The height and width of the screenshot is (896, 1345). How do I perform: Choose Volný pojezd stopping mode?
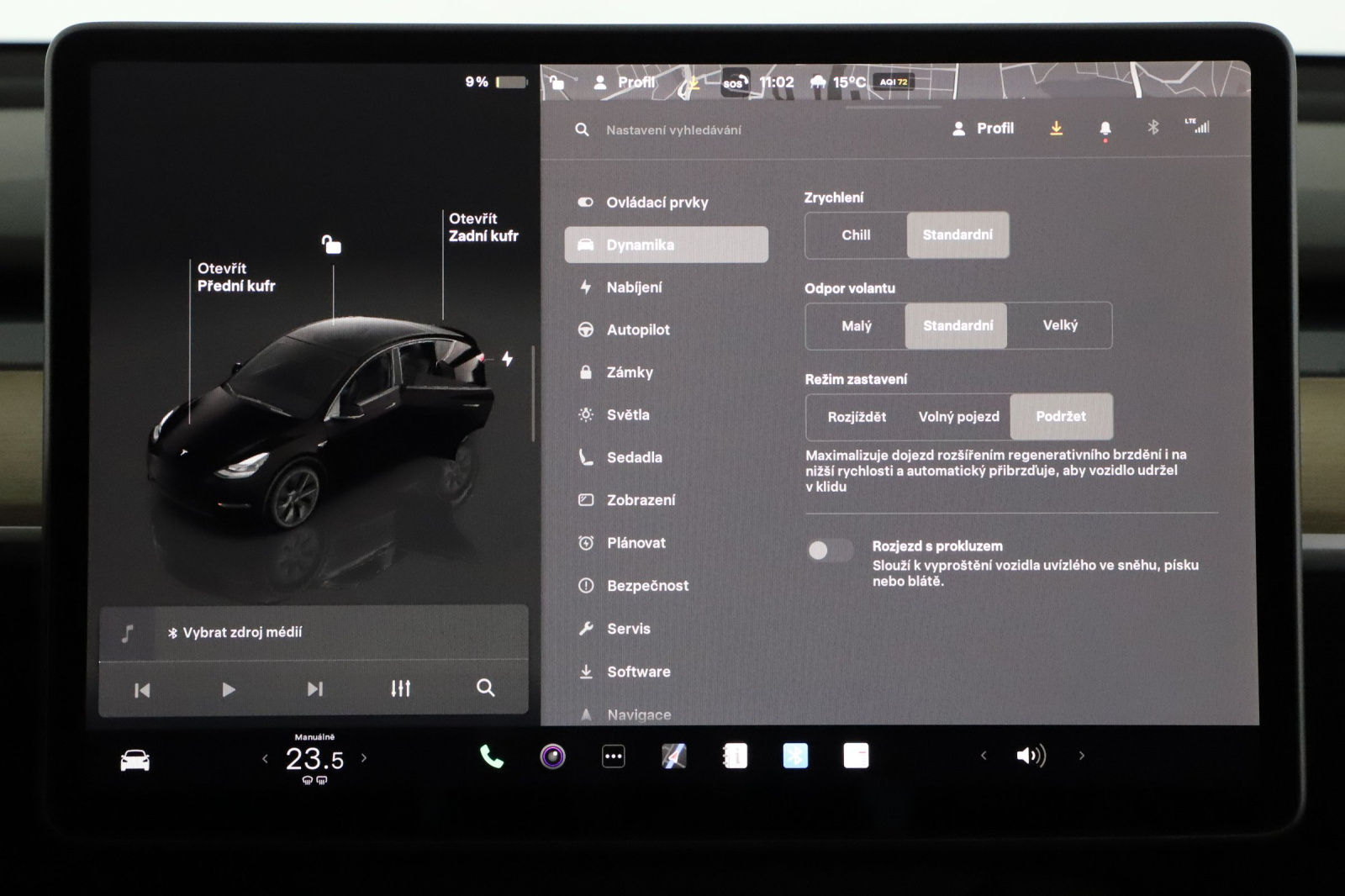pyautogui.click(x=958, y=417)
